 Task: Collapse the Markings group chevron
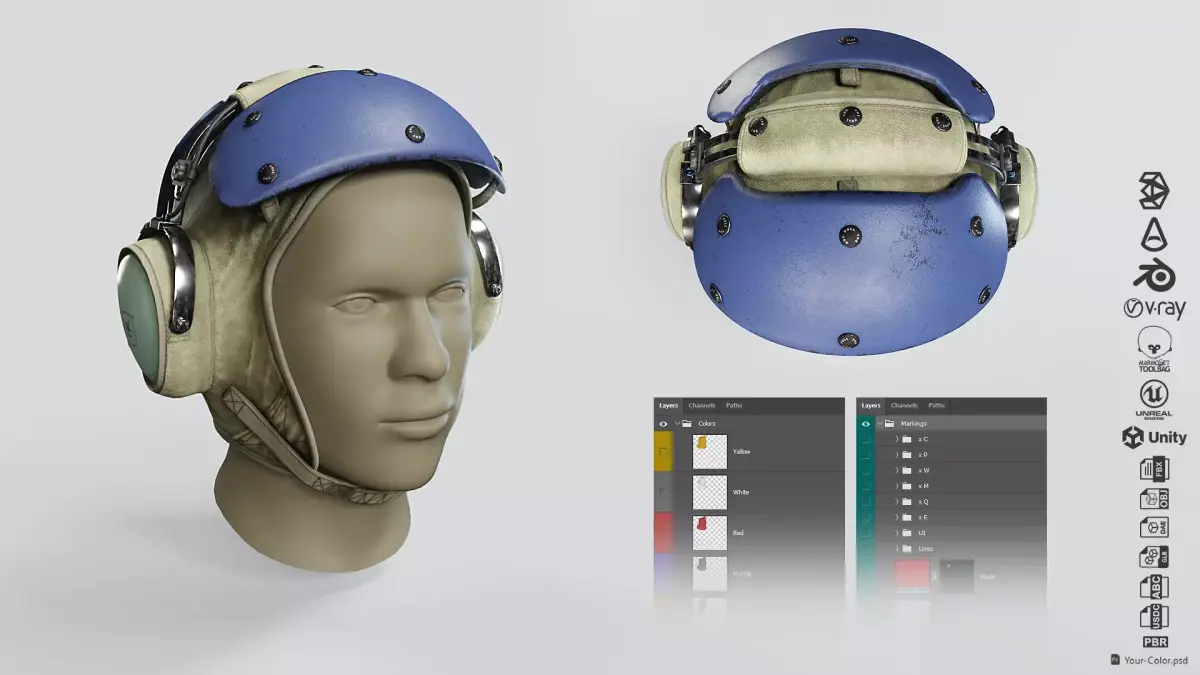point(879,423)
